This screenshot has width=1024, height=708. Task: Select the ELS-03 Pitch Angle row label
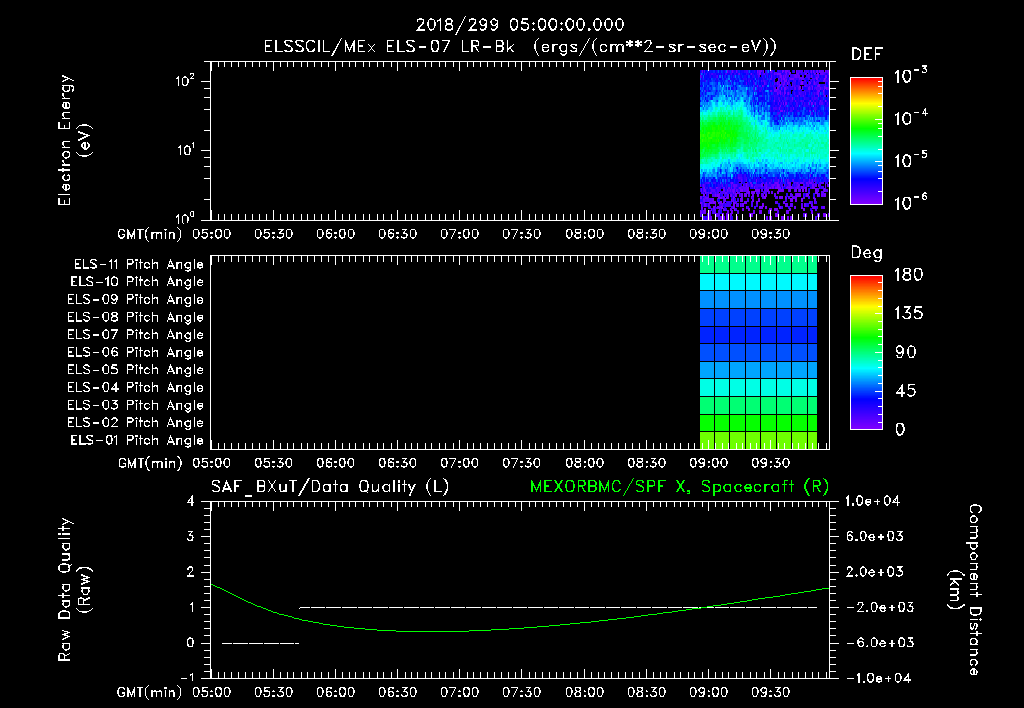[135, 405]
